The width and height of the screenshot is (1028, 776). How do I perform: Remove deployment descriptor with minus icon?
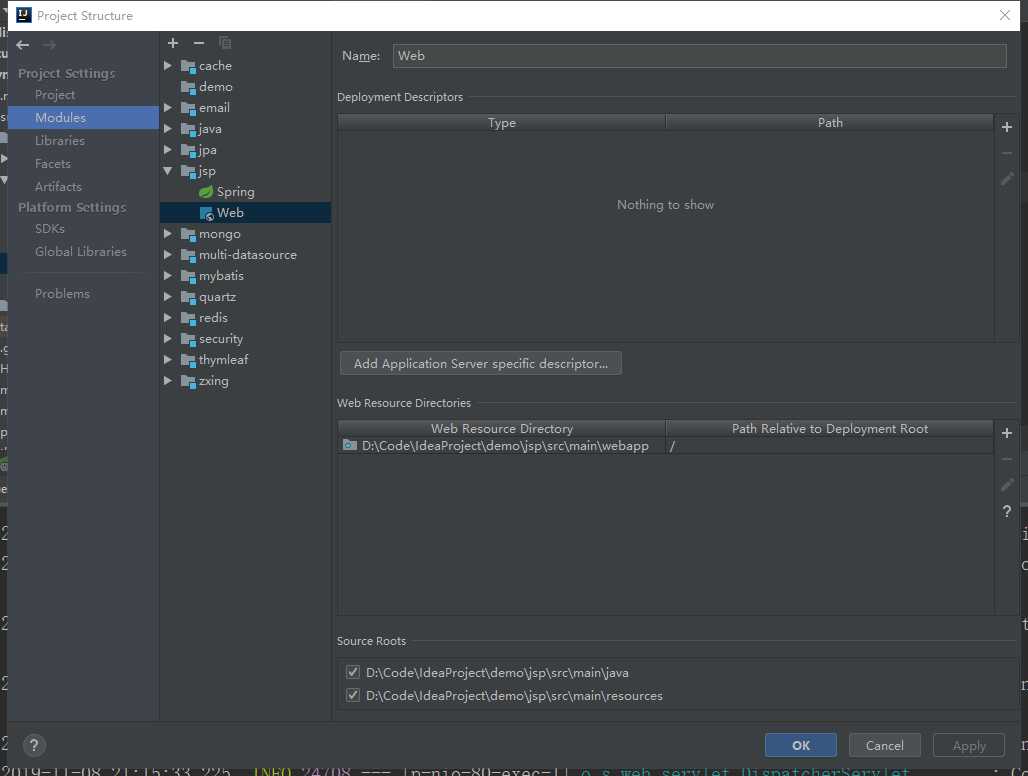click(x=1007, y=153)
